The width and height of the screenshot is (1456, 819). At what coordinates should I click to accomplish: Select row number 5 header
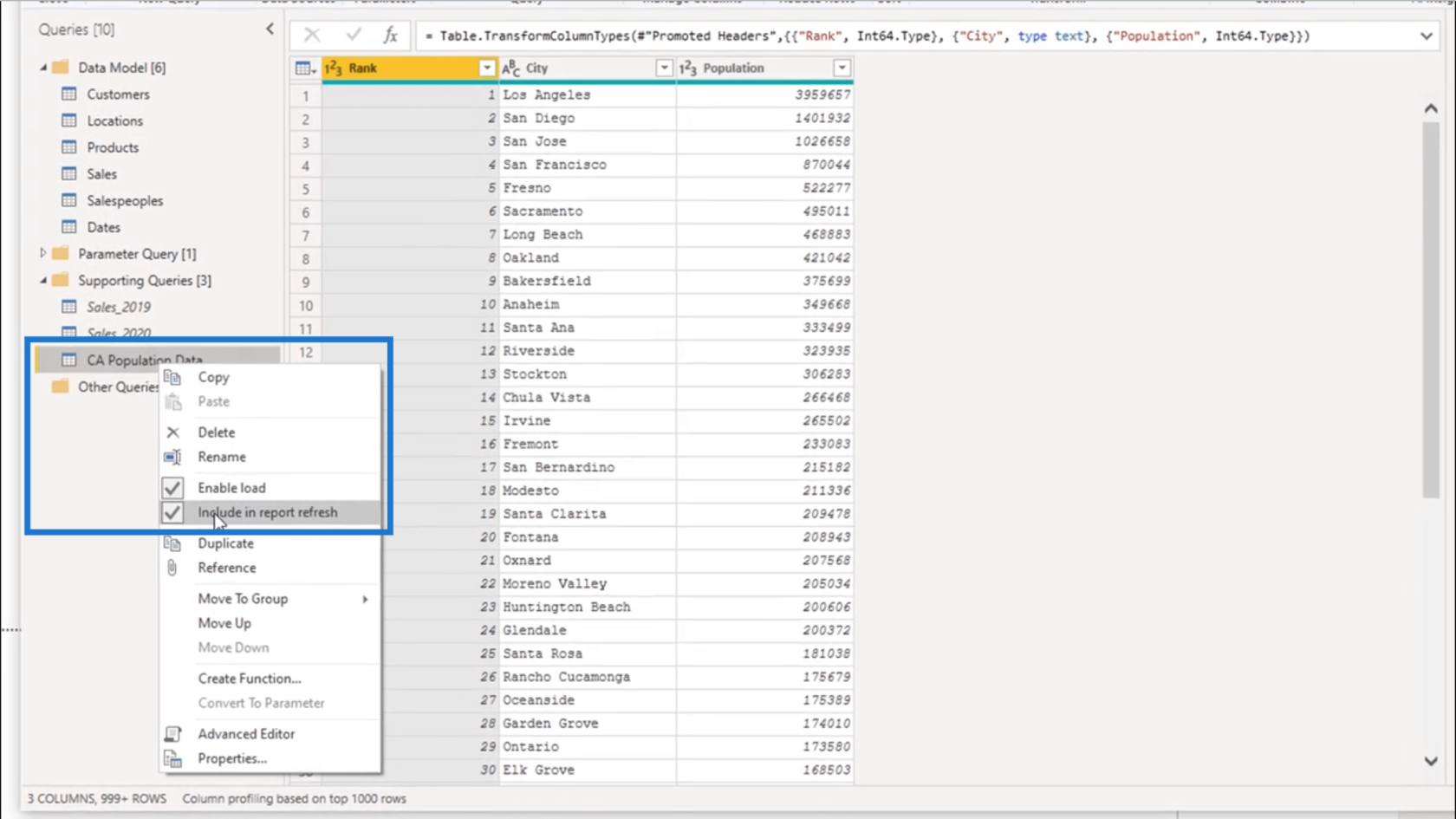point(305,188)
